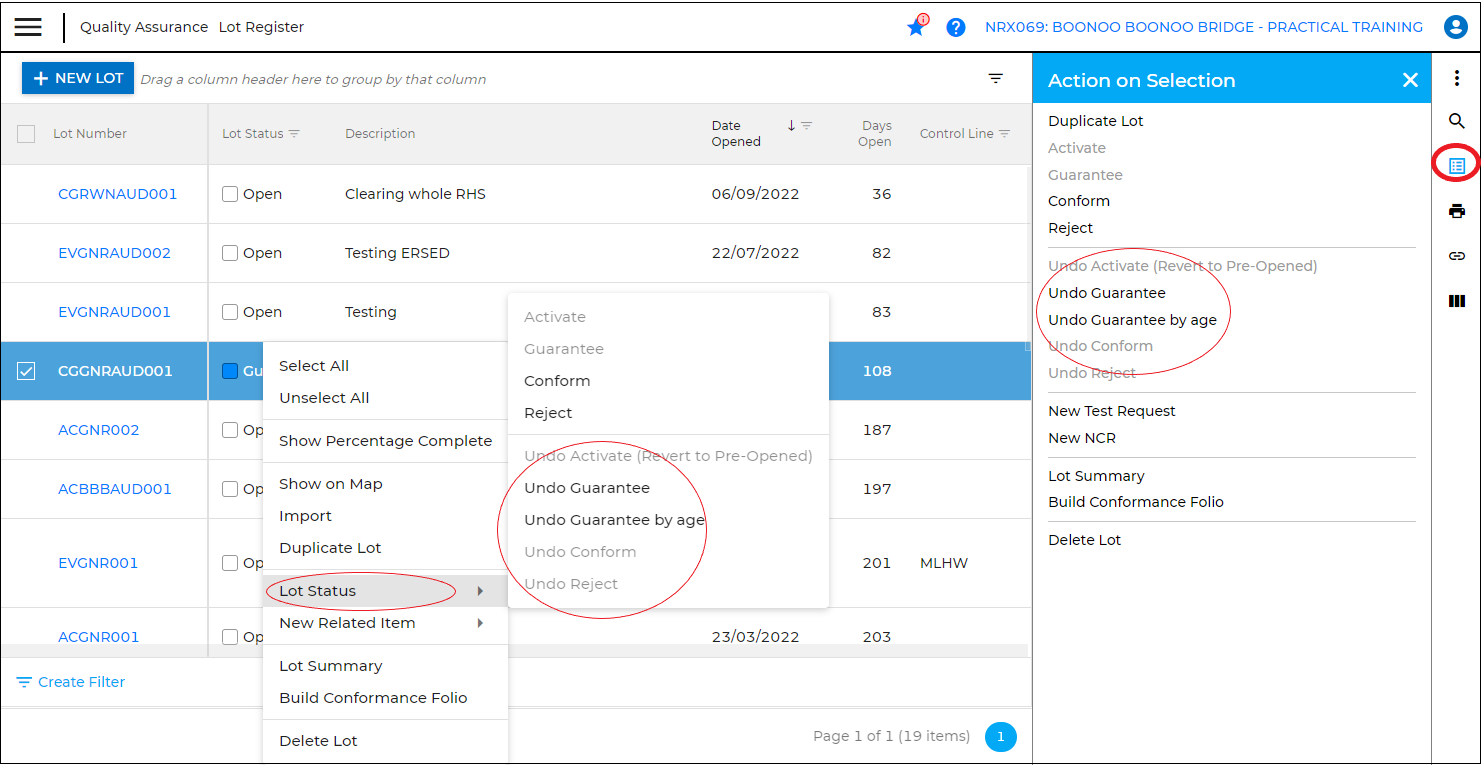The height and width of the screenshot is (765, 1481).
Task: Open the vertical three-dot more options menu
Action: [x=1456, y=78]
